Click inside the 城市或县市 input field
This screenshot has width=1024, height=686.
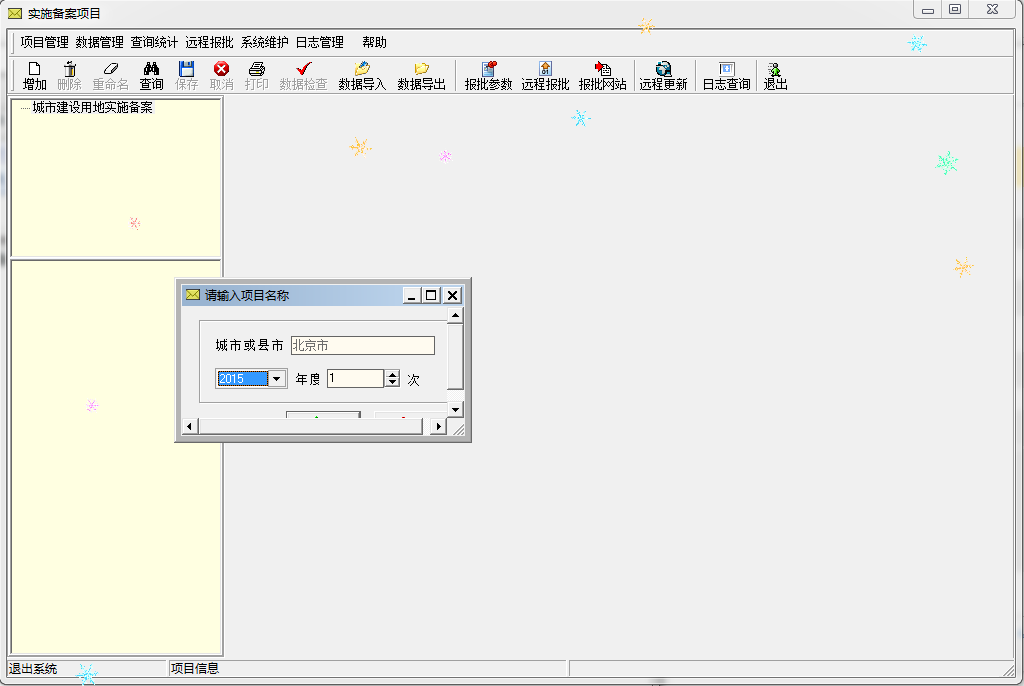pyautogui.click(x=363, y=345)
